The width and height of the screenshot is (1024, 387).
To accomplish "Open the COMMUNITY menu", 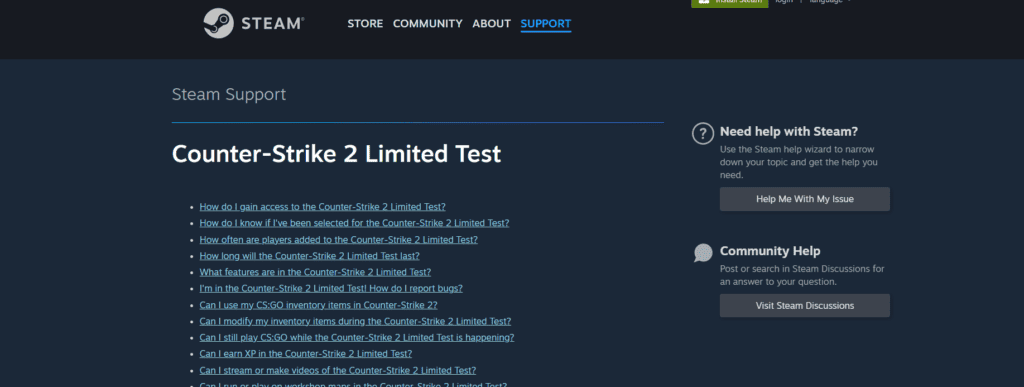I will 428,23.
